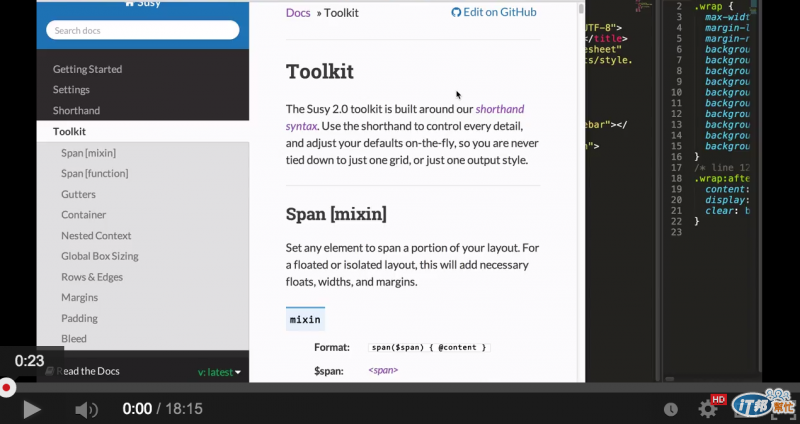800x424 pixels.
Task: Click the "Format:" label
Action: tap(332, 347)
